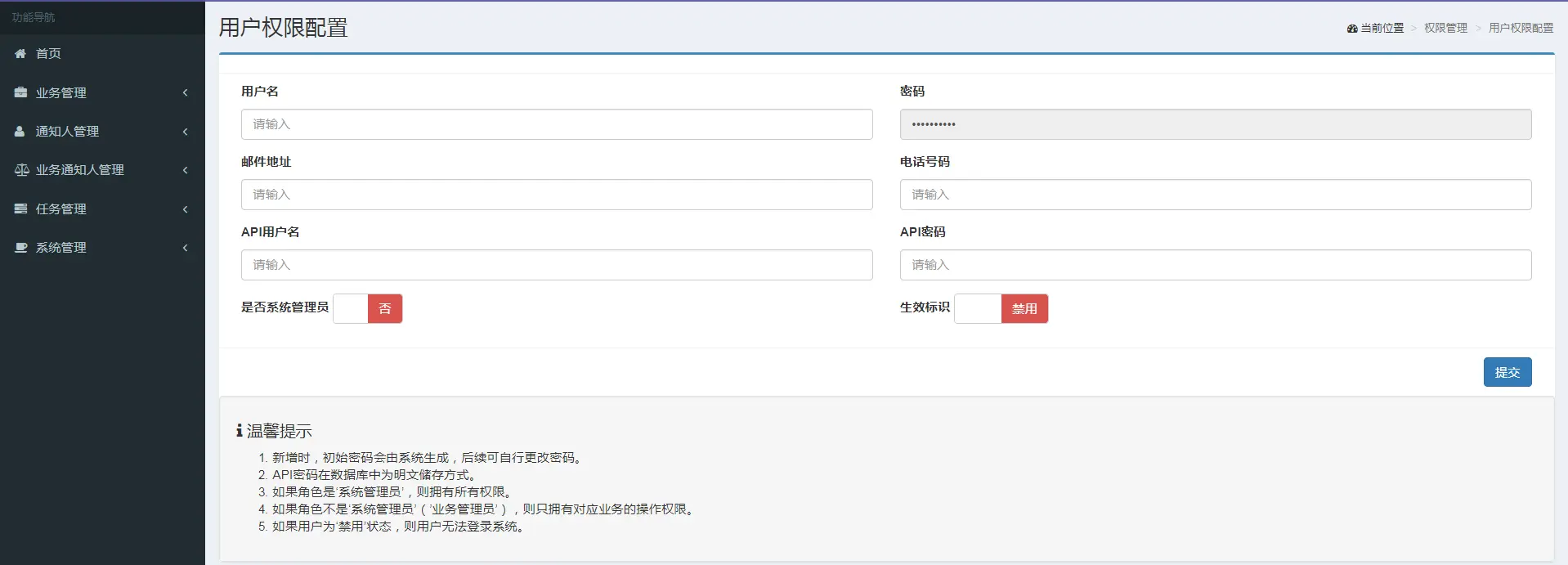1568x565 pixels.
Task: Click the 权限管理 breadcrumb link
Action: (1445, 28)
